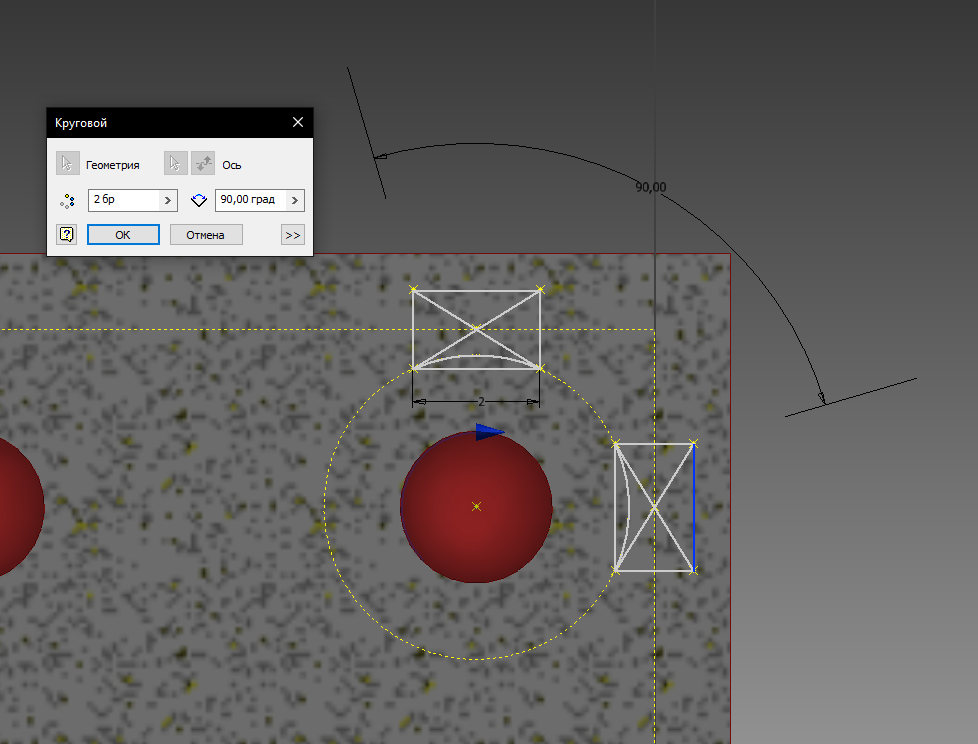Viewport: 978px width, 744px height.
Task: Close the Круговой dialog
Action: 297,123
